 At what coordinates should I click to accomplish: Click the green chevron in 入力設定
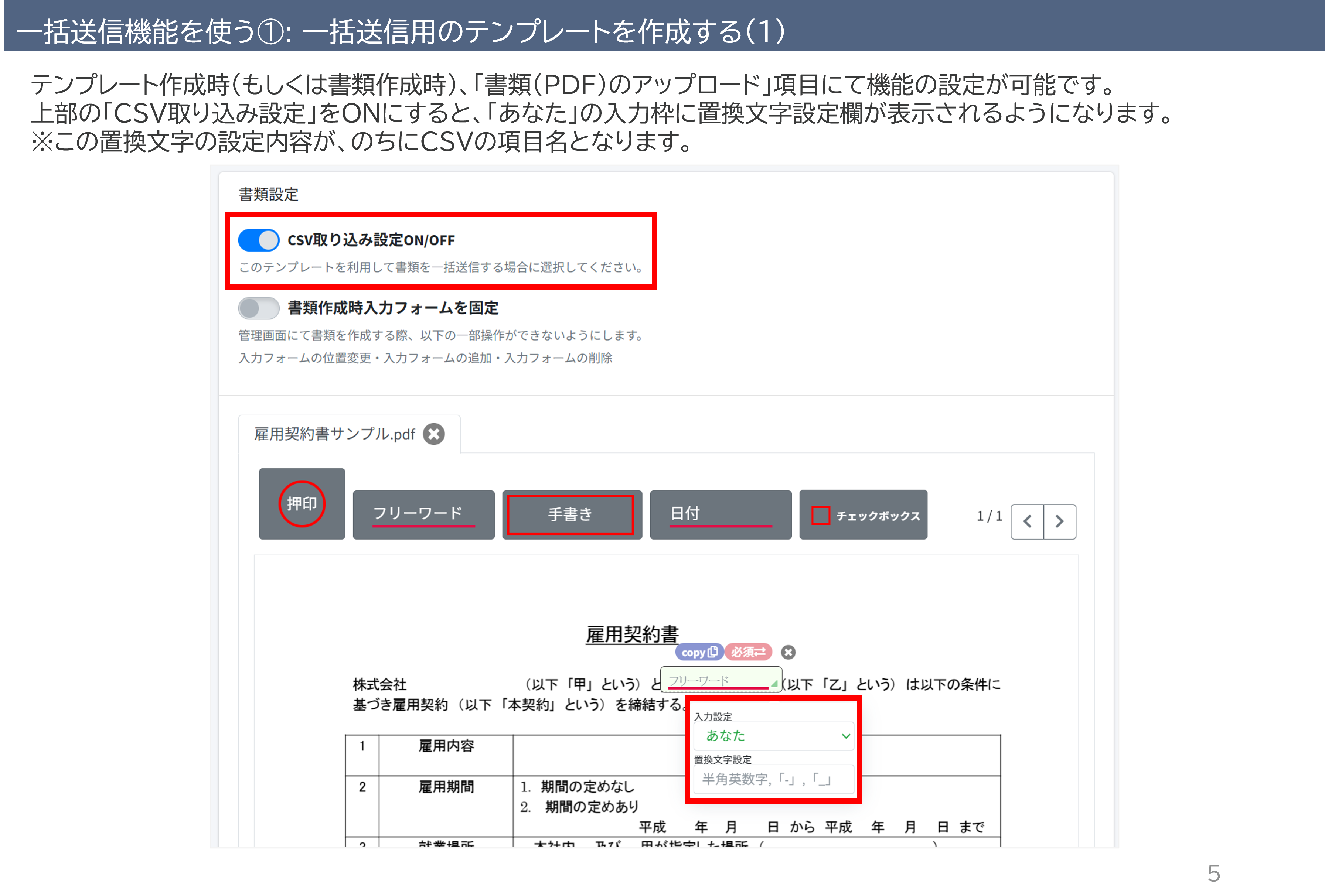[845, 736]
